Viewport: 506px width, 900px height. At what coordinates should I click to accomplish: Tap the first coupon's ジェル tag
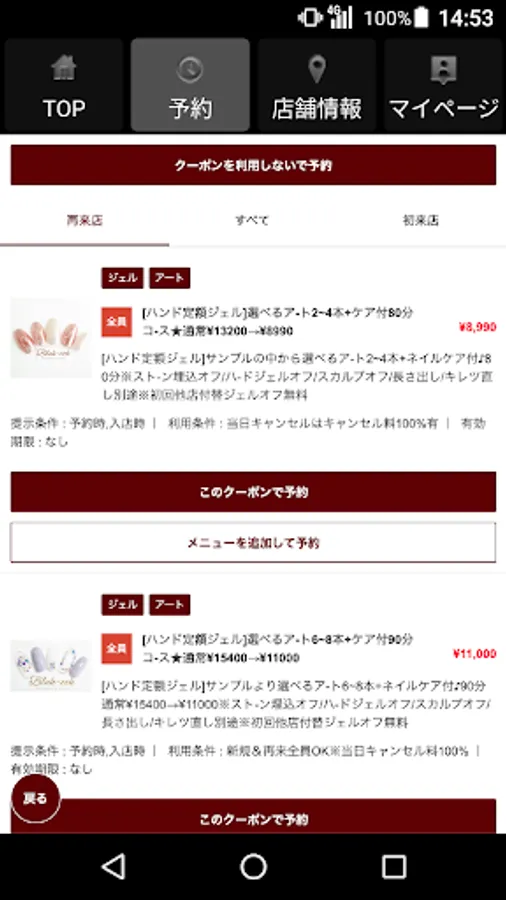(x=122, y=278)
